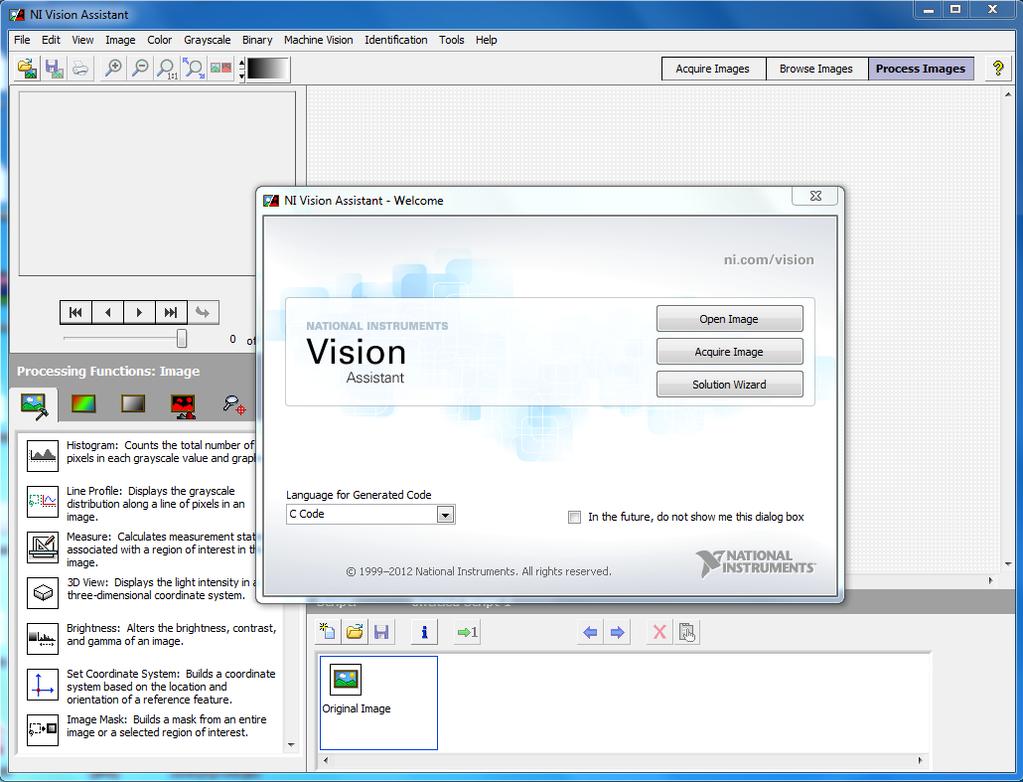Open the Image menu
Viewport: 1023px width, 782px height.
[120, 40]
